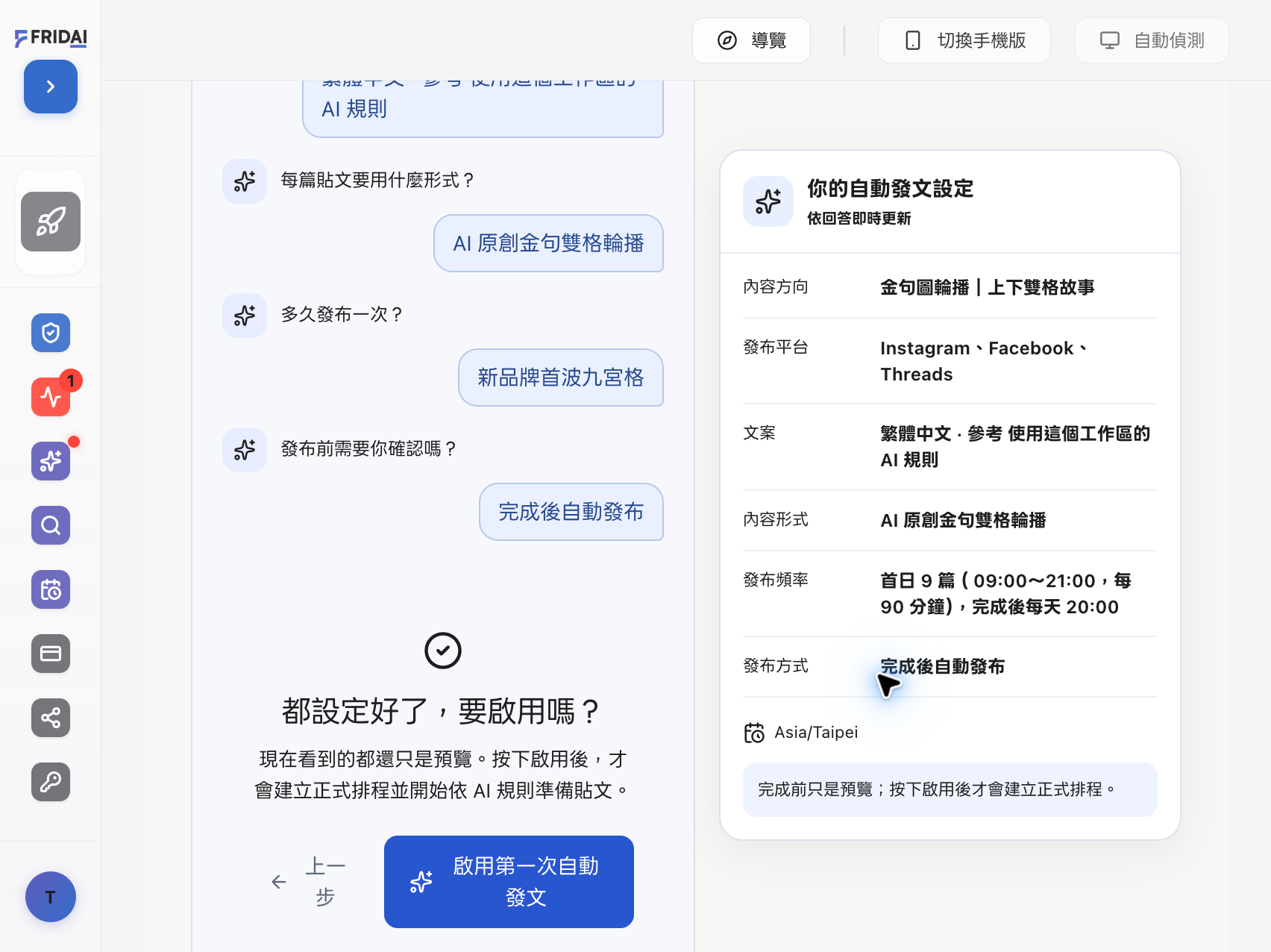Click the question text 多久發布一次？
The image size is (1271, 952).
(342, 315)
